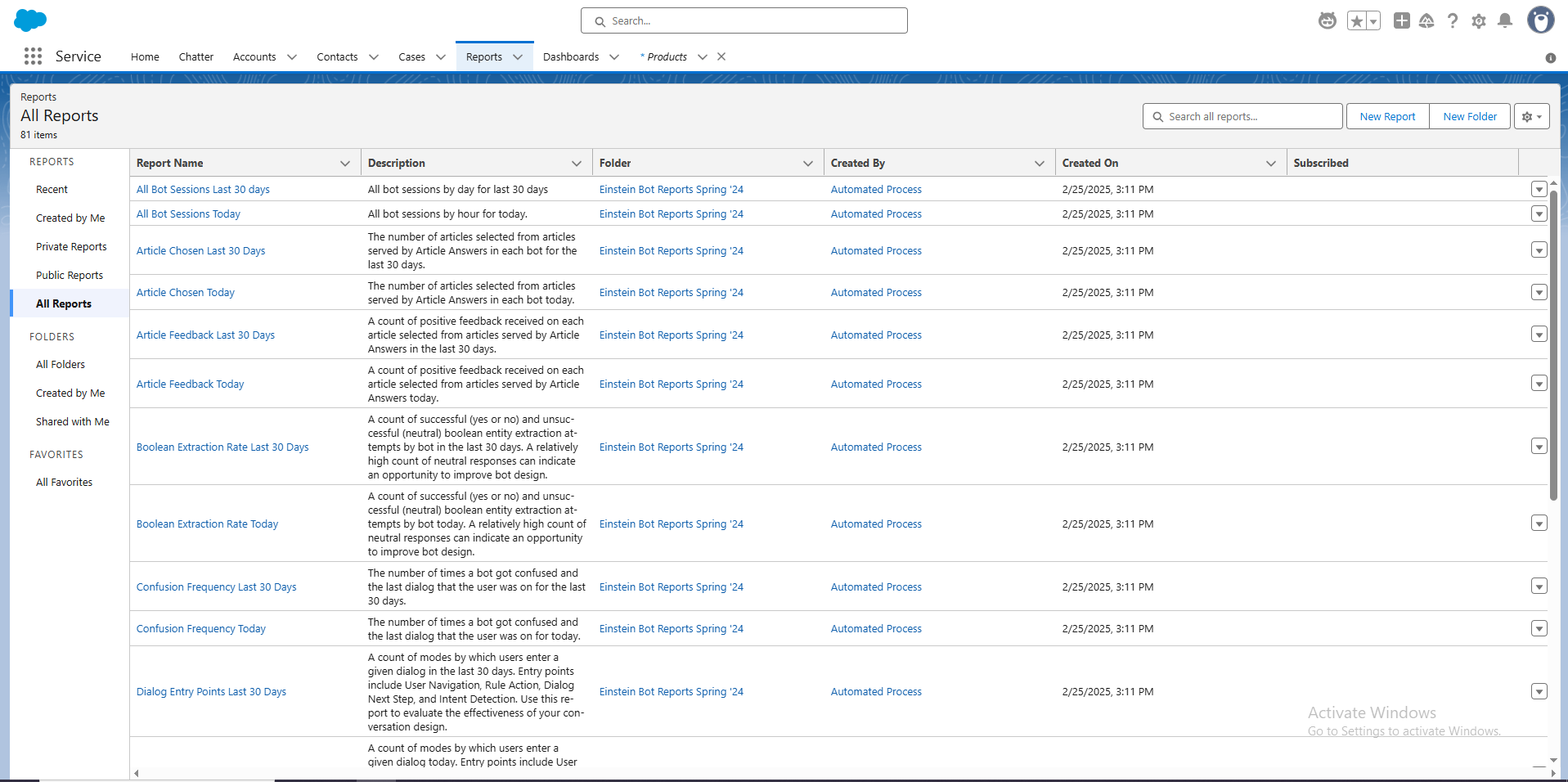Open Dialog Entry Points Last 30 Days report
This screenshot has width=1568, height=782.
(211, 691)
